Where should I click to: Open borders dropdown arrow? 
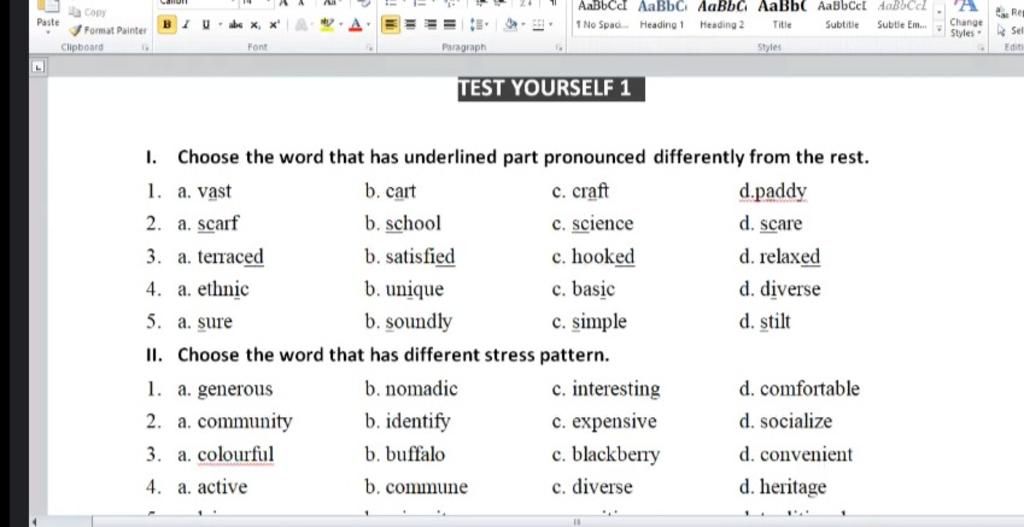pos(551,25)
